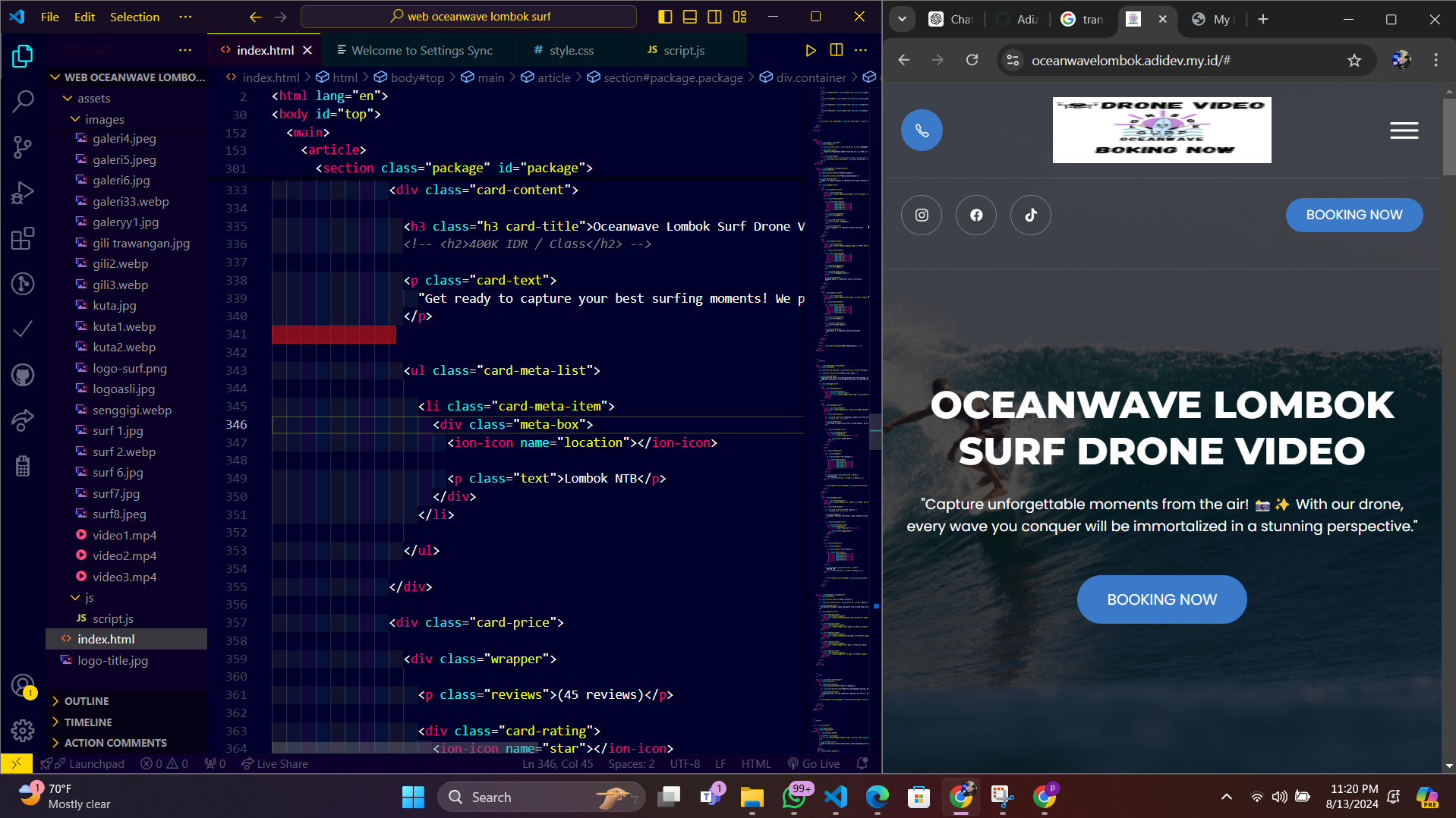Toggle the primary side bar layout button
This screenshot has width=1456, height=818.
[x=664, y=17]
